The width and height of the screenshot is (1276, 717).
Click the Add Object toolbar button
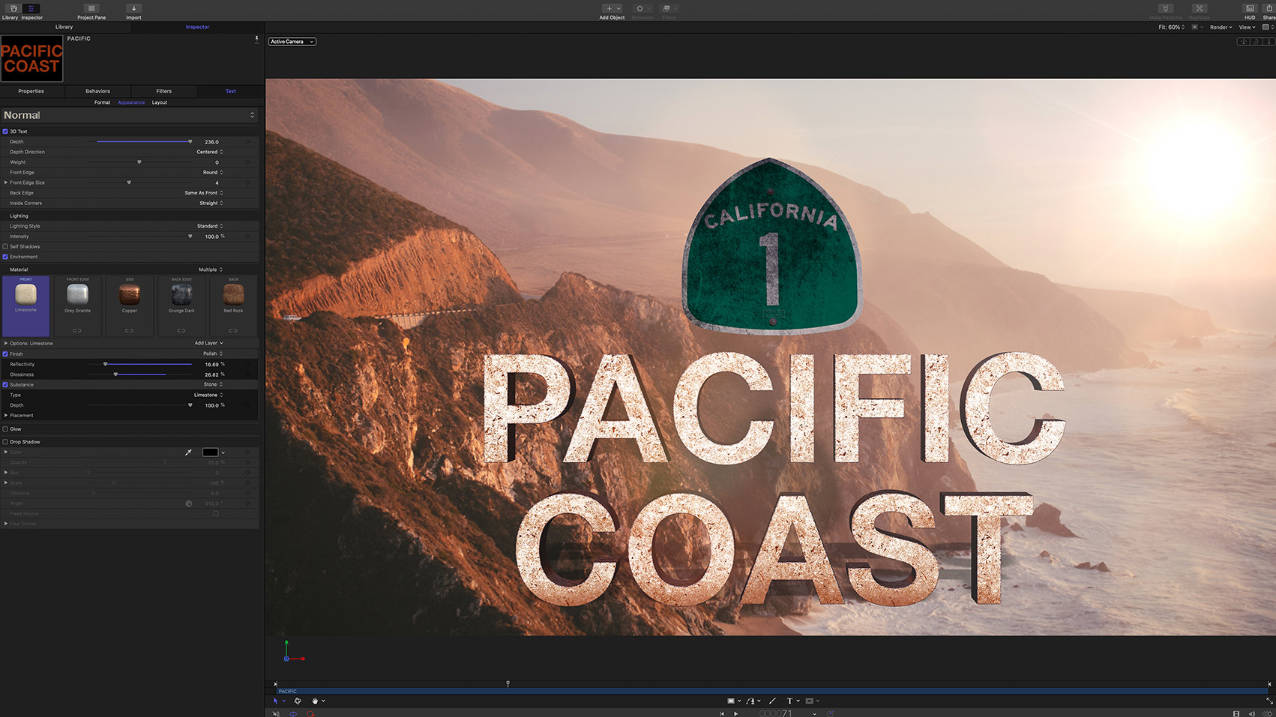[611, 9]
